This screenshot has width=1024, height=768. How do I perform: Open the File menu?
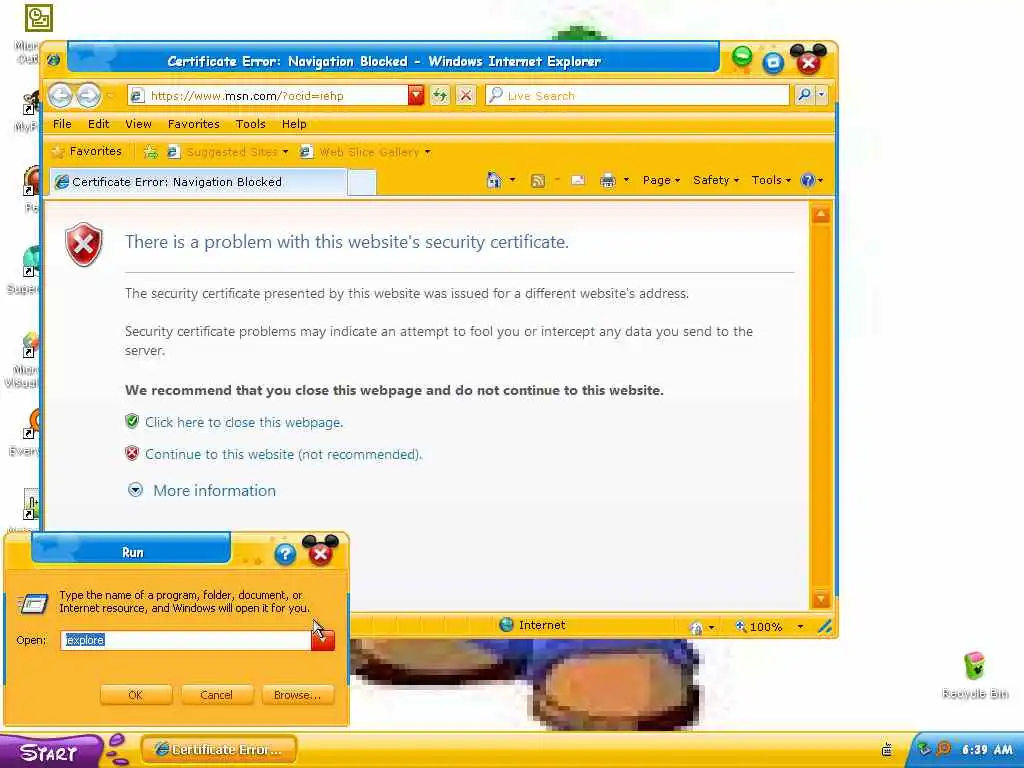[62, 123]
